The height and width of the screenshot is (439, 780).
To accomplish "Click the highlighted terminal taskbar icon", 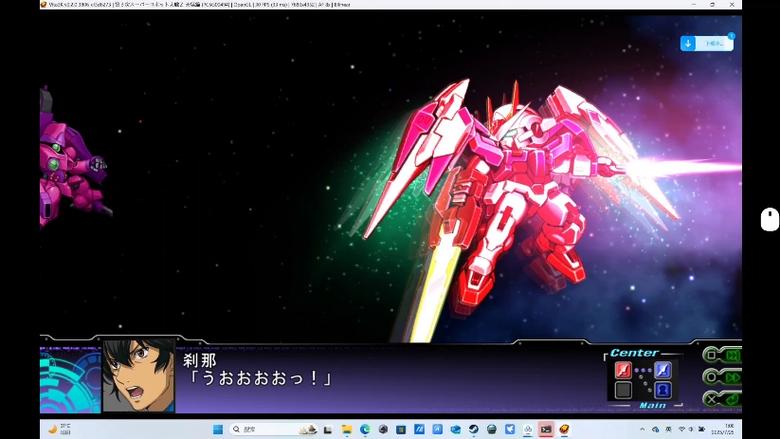I will coord(546,430).
